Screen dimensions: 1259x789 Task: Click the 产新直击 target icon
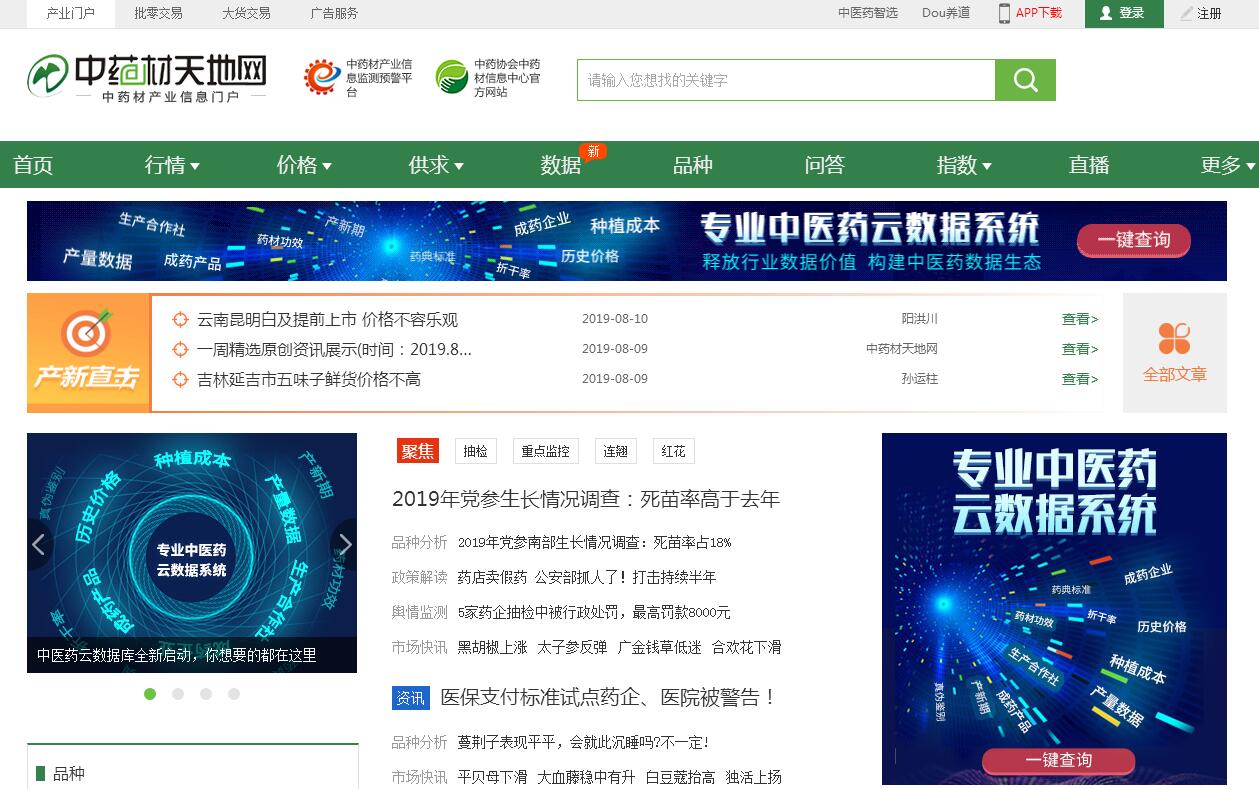pos(87,335)
